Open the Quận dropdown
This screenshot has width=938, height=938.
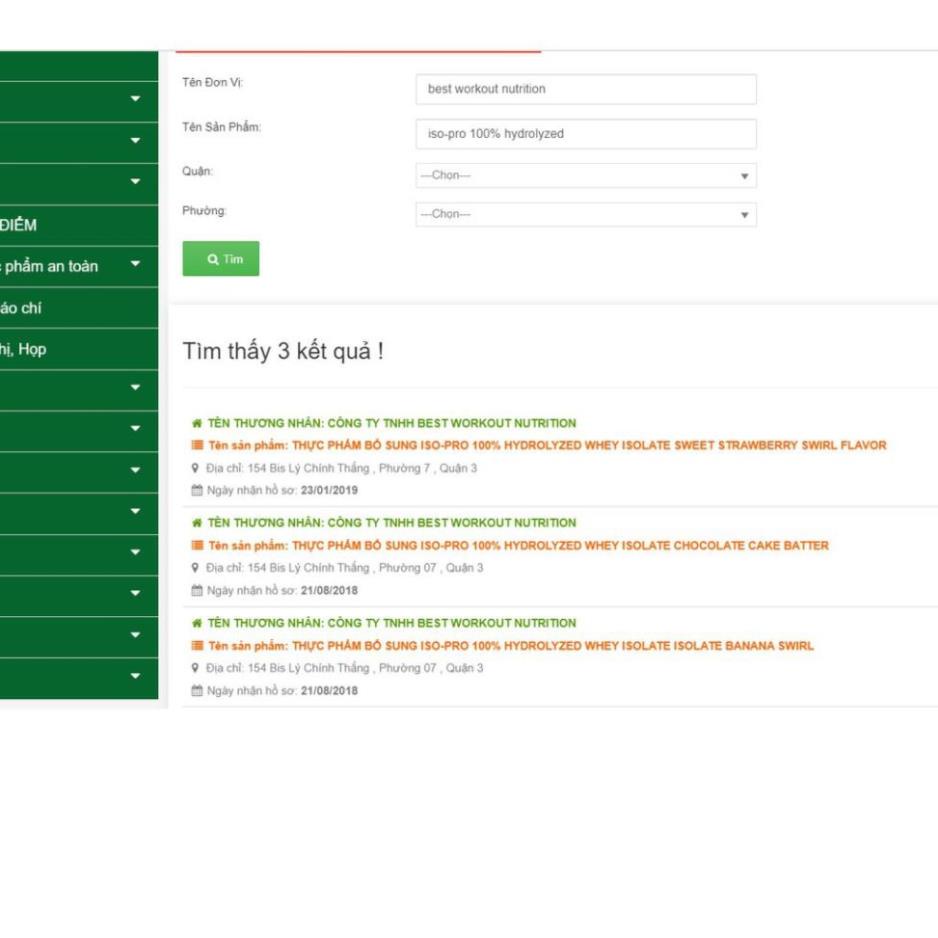coord(585,176)
